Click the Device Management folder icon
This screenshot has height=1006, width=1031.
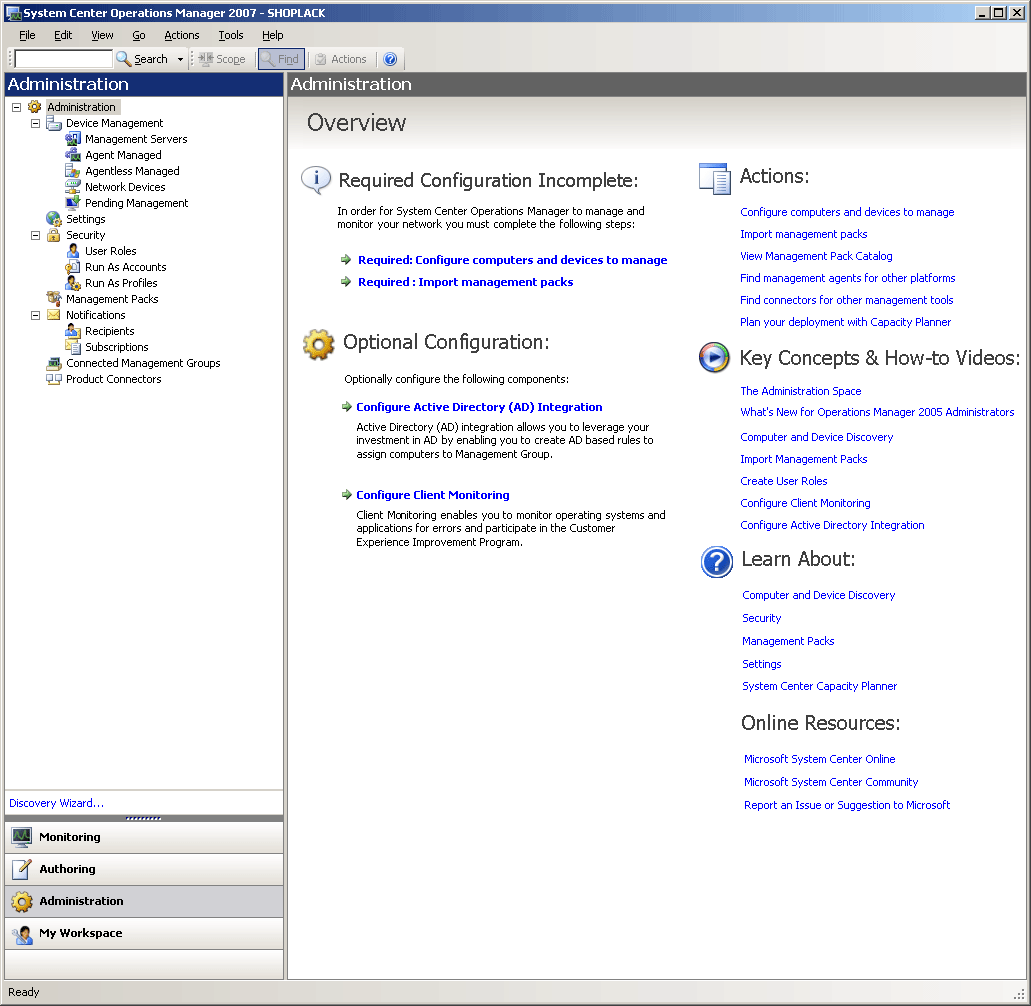53,123
